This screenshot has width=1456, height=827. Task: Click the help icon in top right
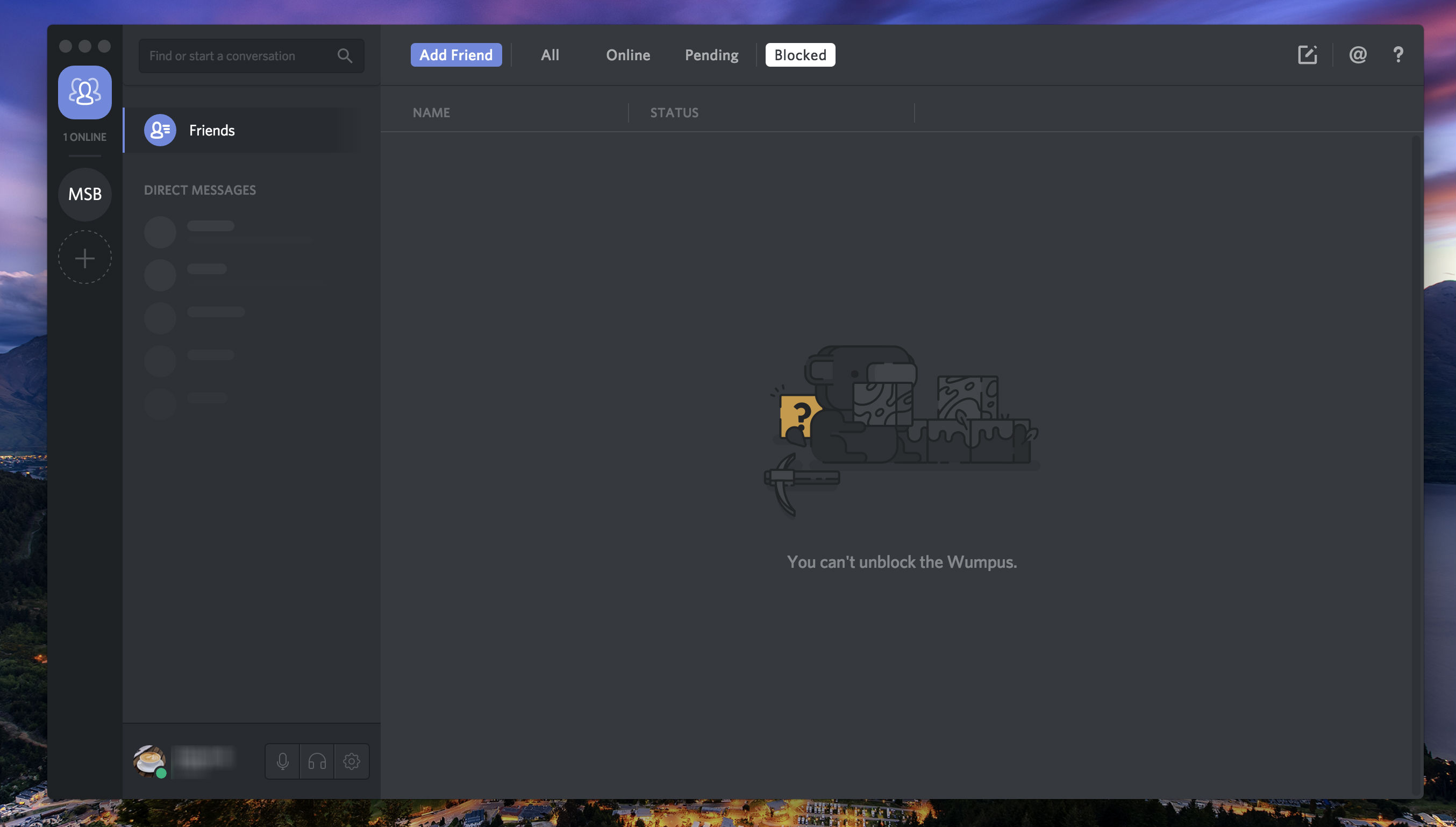[1396, 55]
